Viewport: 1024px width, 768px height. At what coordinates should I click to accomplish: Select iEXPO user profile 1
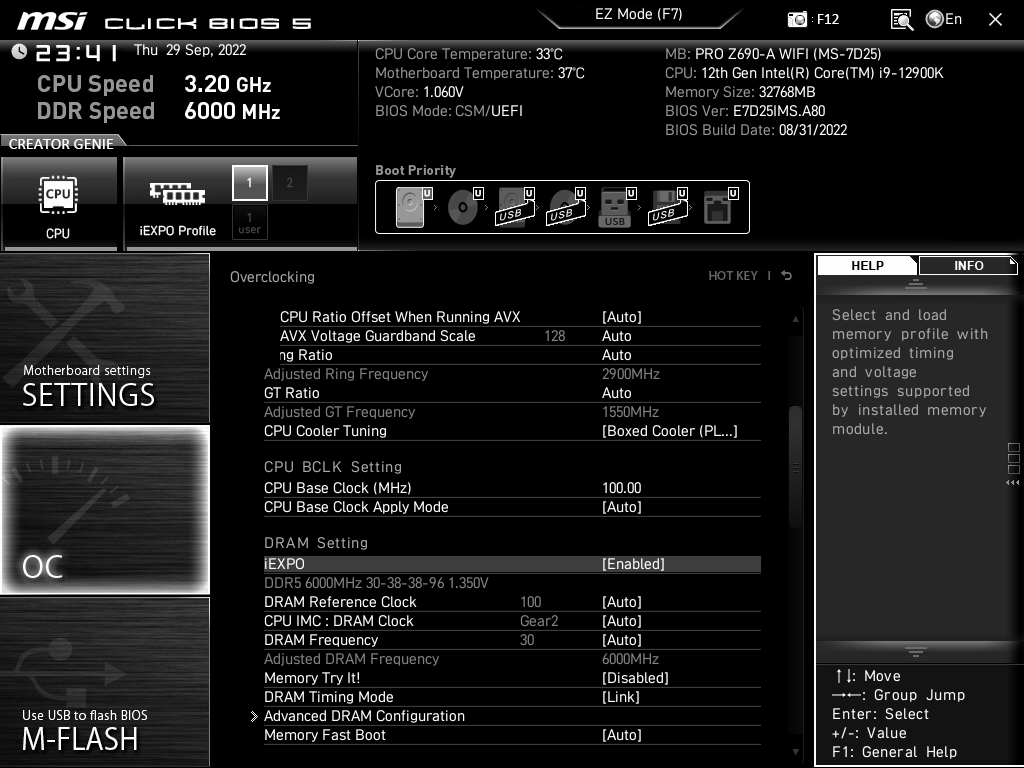249,222
